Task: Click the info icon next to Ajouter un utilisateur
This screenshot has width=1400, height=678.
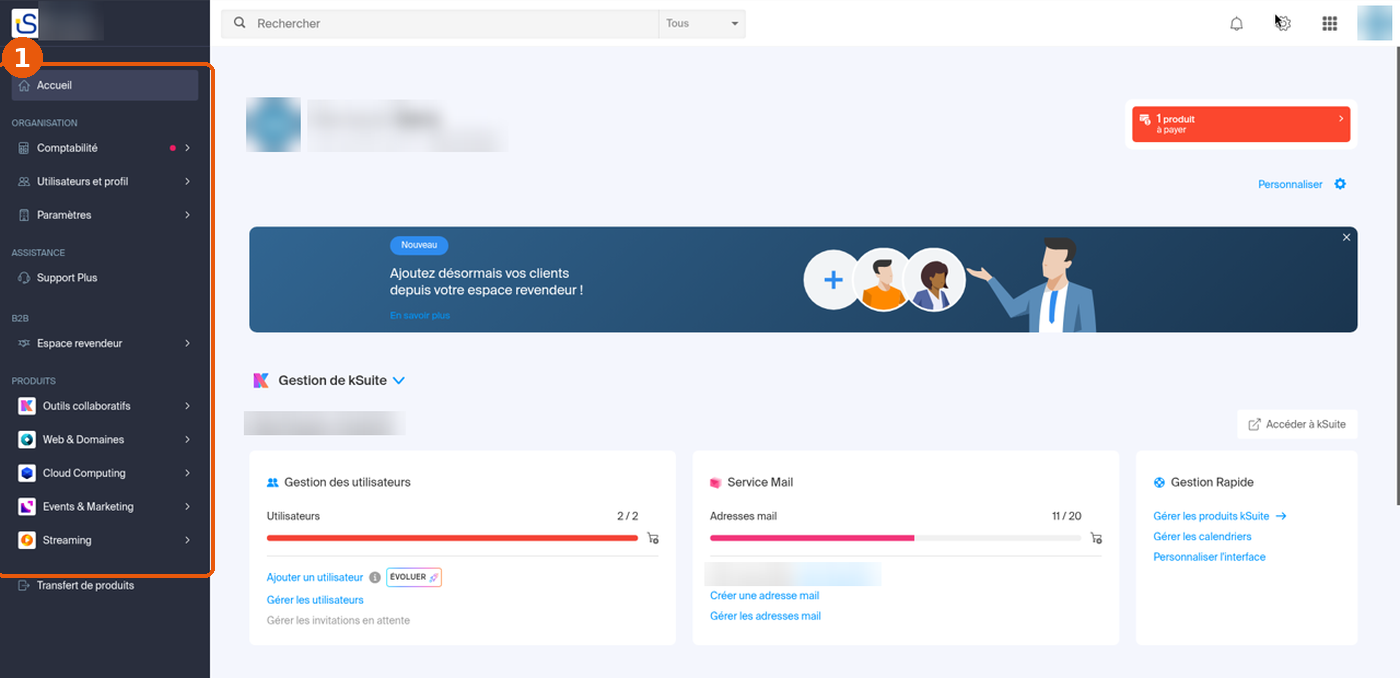Action: click(375, 577)
